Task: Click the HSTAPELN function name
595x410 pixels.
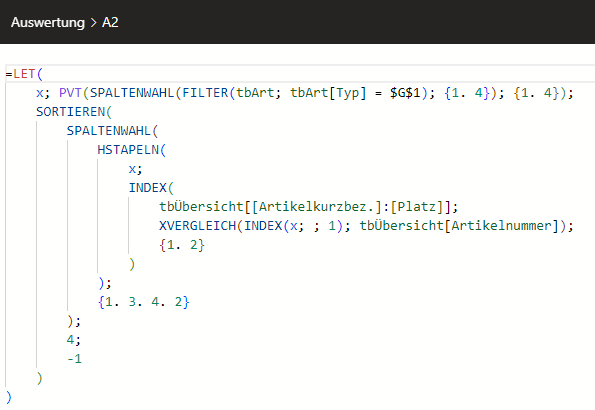Action: click(128, 150)
